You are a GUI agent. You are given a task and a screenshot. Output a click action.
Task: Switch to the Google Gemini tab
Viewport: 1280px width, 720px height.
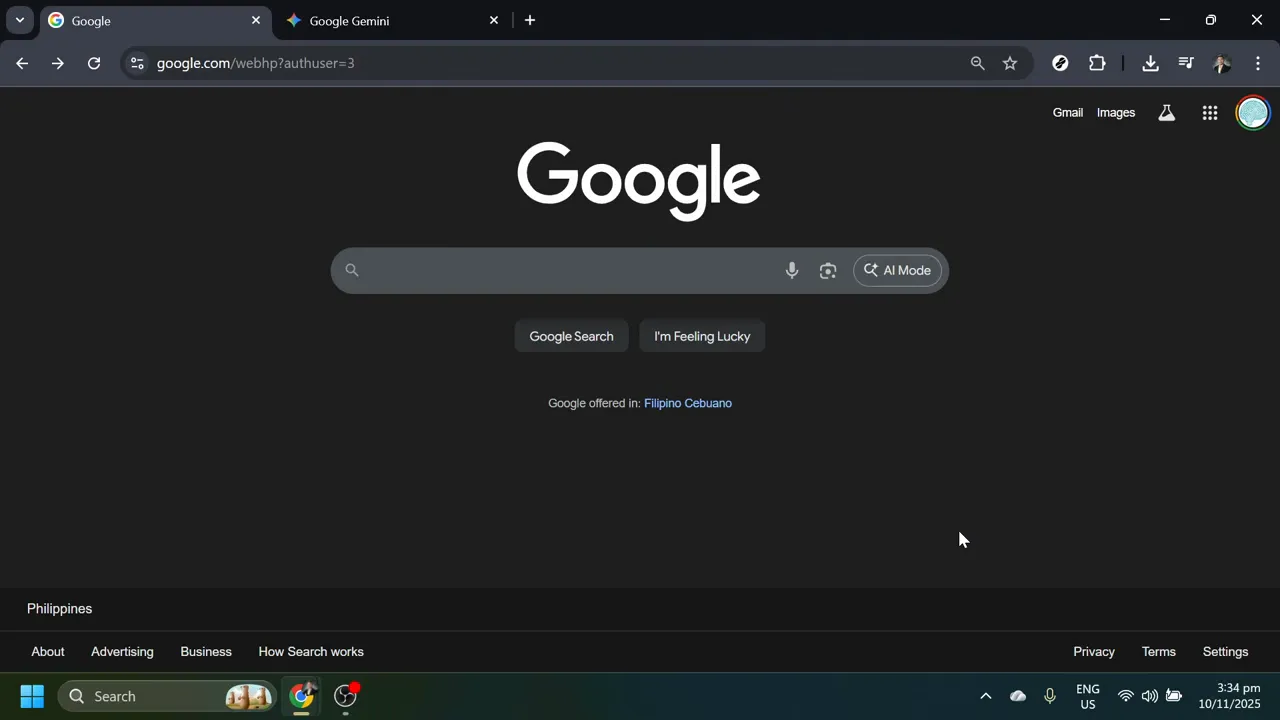[392, 20]
